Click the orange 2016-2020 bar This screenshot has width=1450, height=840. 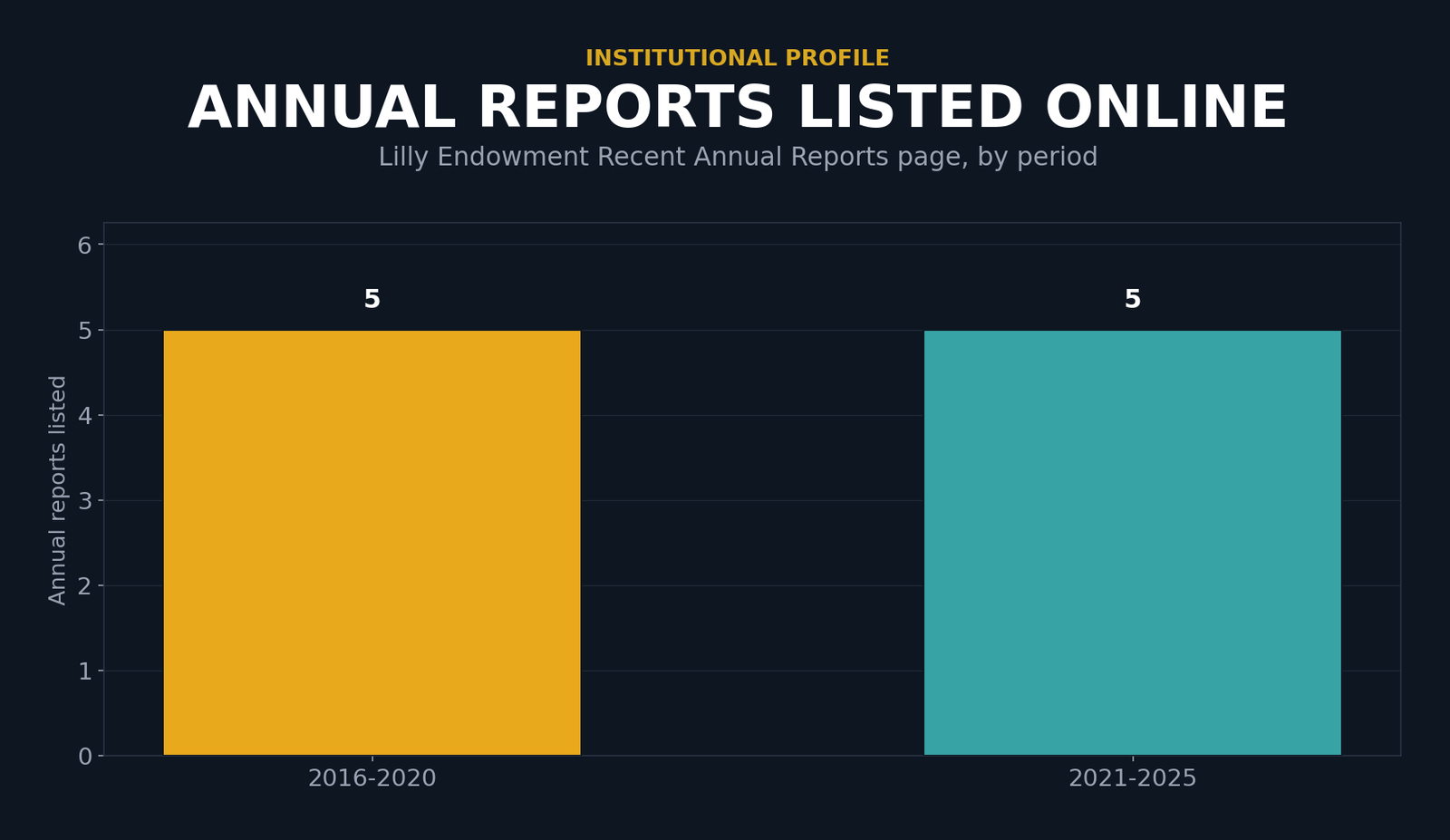point(372,543)
